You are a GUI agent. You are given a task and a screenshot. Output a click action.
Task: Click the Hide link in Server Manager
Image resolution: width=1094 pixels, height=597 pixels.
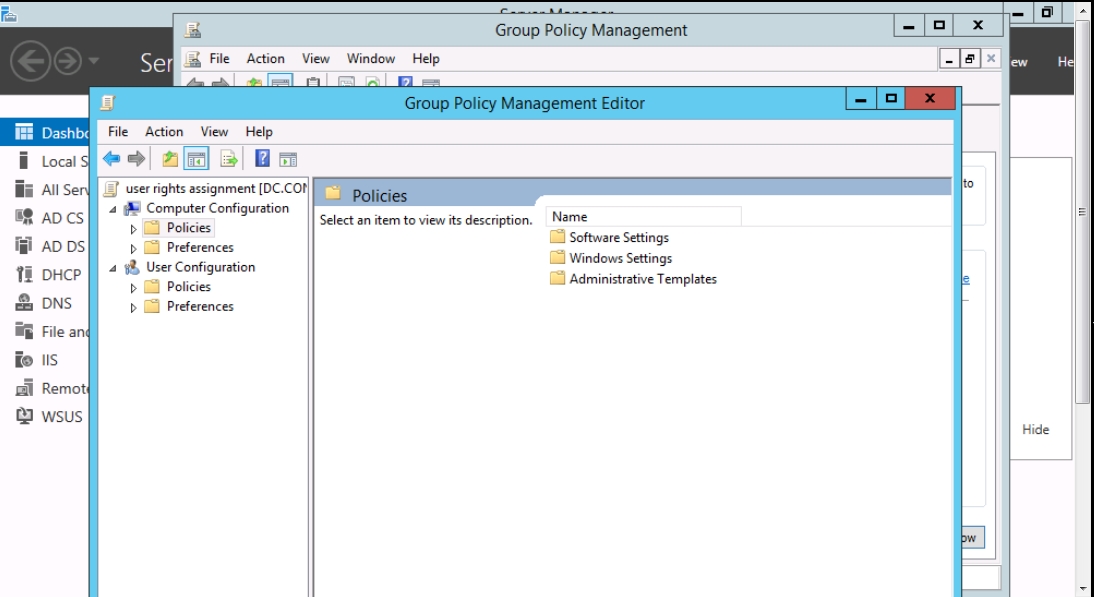point(1035,430)
